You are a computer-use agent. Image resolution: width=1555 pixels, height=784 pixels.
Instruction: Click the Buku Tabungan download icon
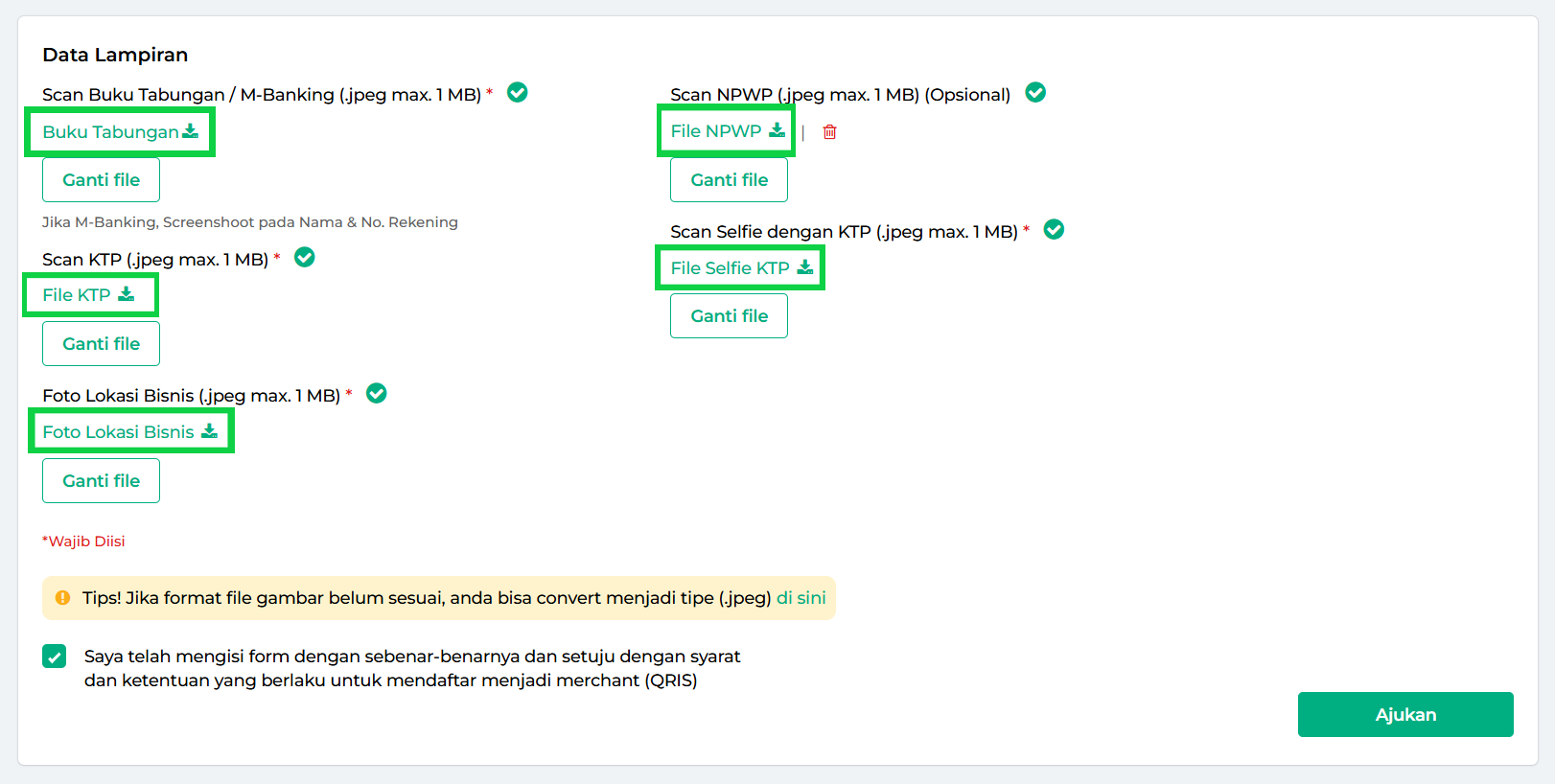(x=191, y=131)
